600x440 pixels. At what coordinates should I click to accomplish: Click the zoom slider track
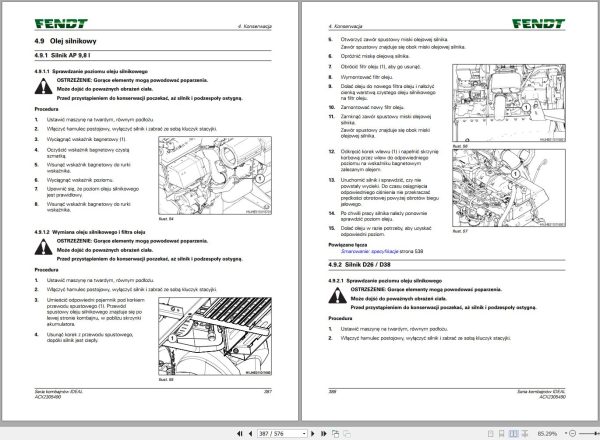[x=589, y=433]
